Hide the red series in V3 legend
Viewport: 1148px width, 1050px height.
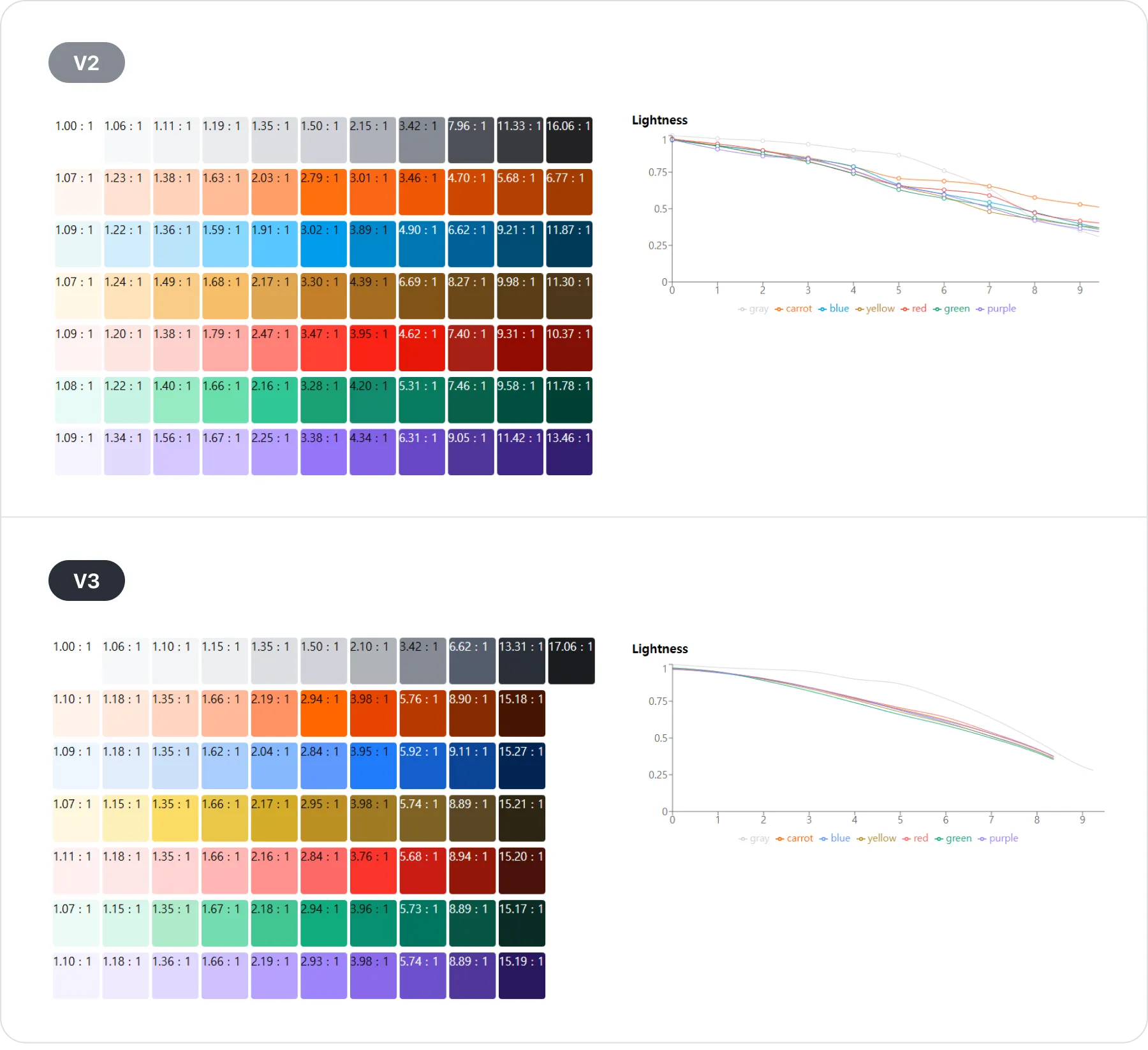915,838
